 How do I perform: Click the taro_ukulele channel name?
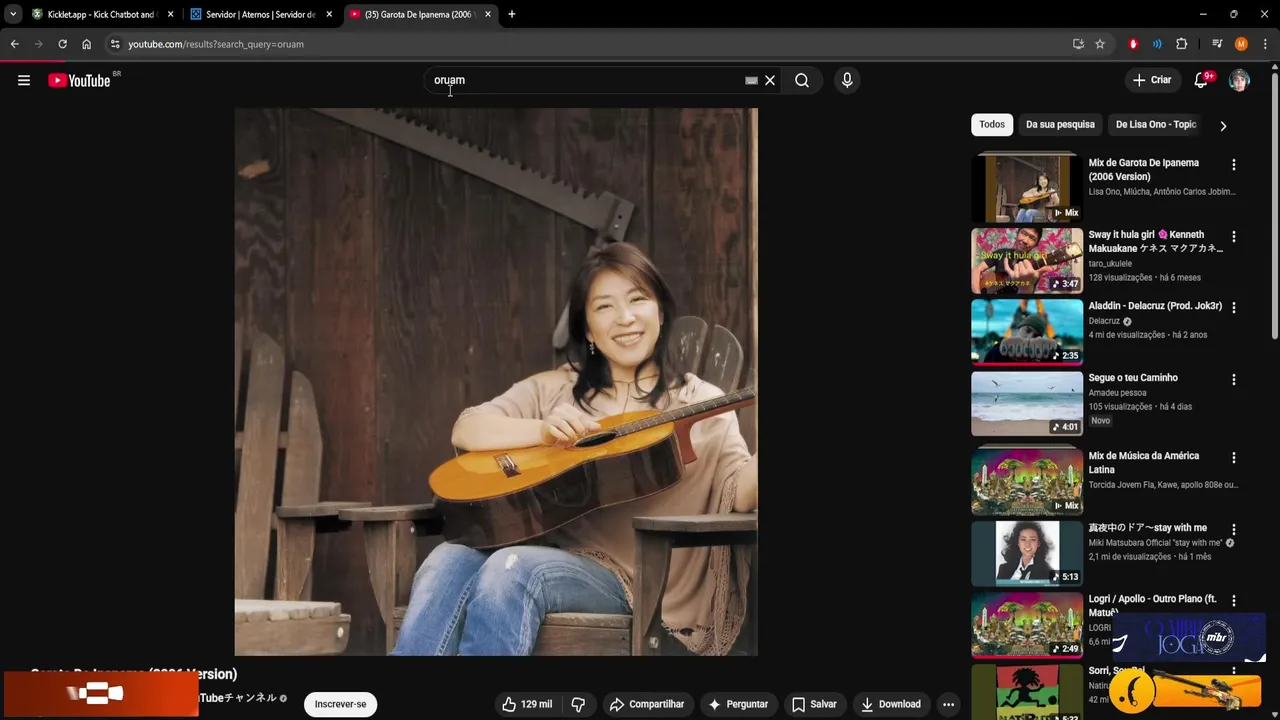click(1110, 263)
